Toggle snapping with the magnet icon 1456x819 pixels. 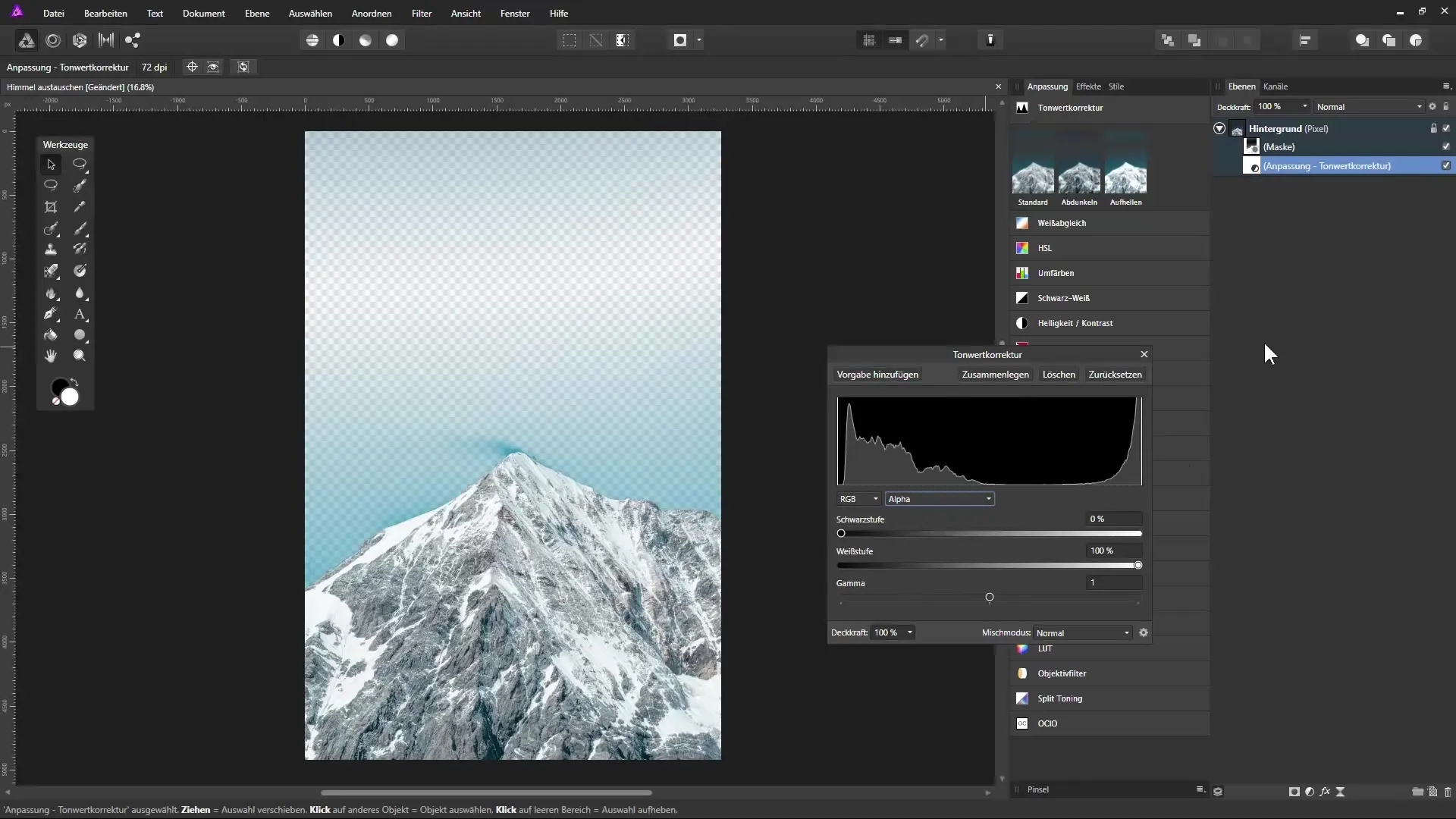[922, 40]
